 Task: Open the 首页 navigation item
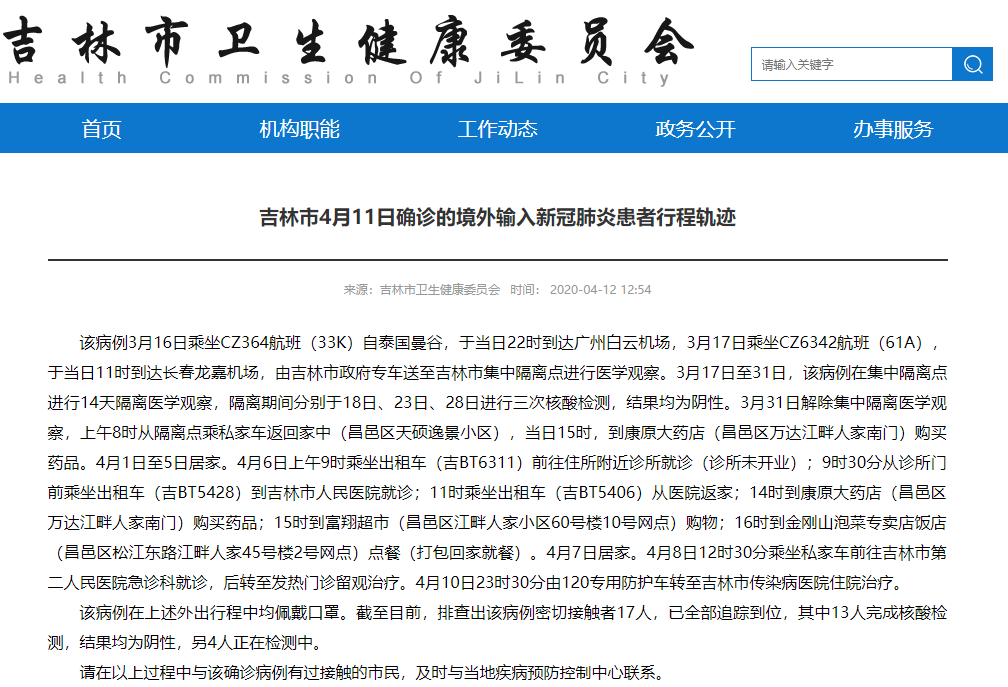(102, 129)
